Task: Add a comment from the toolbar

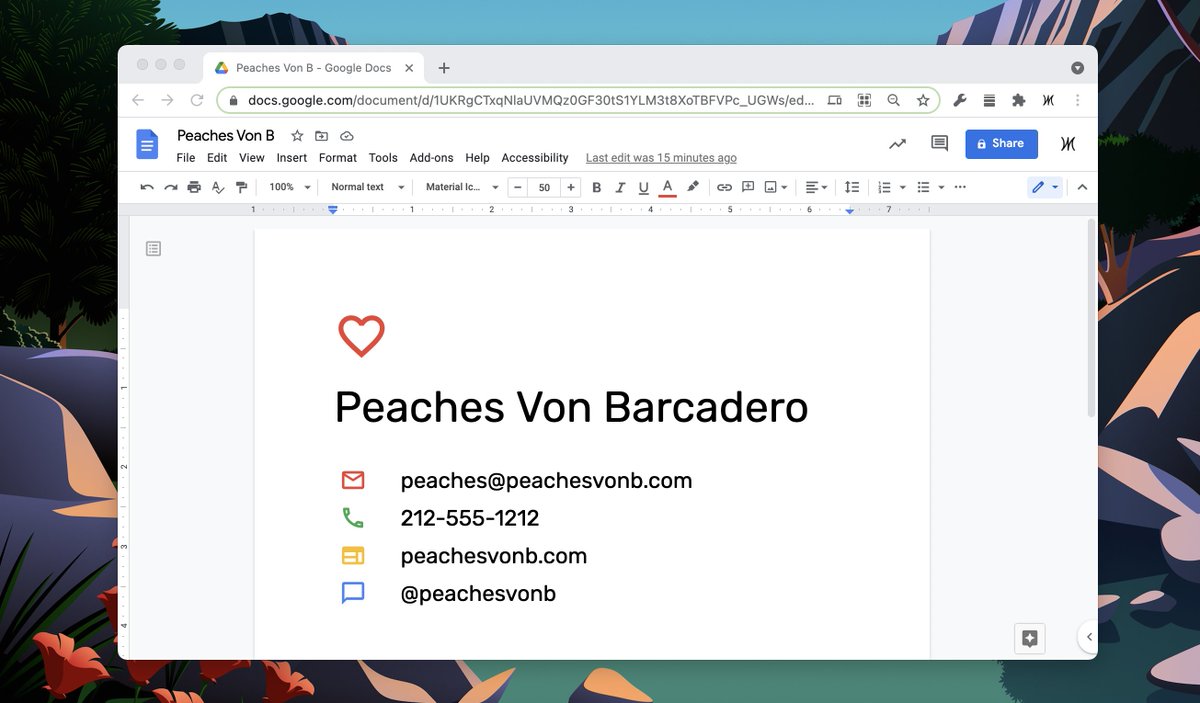Action: pos(748,187)
